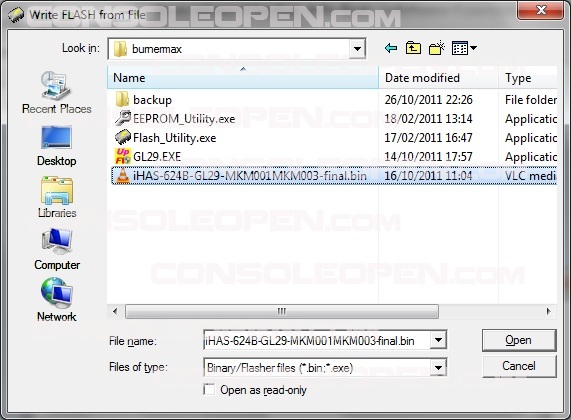Viewport: 571px width, 420px height.
Task: Open the View Menu icon
Action: click(x=464, y=48)
